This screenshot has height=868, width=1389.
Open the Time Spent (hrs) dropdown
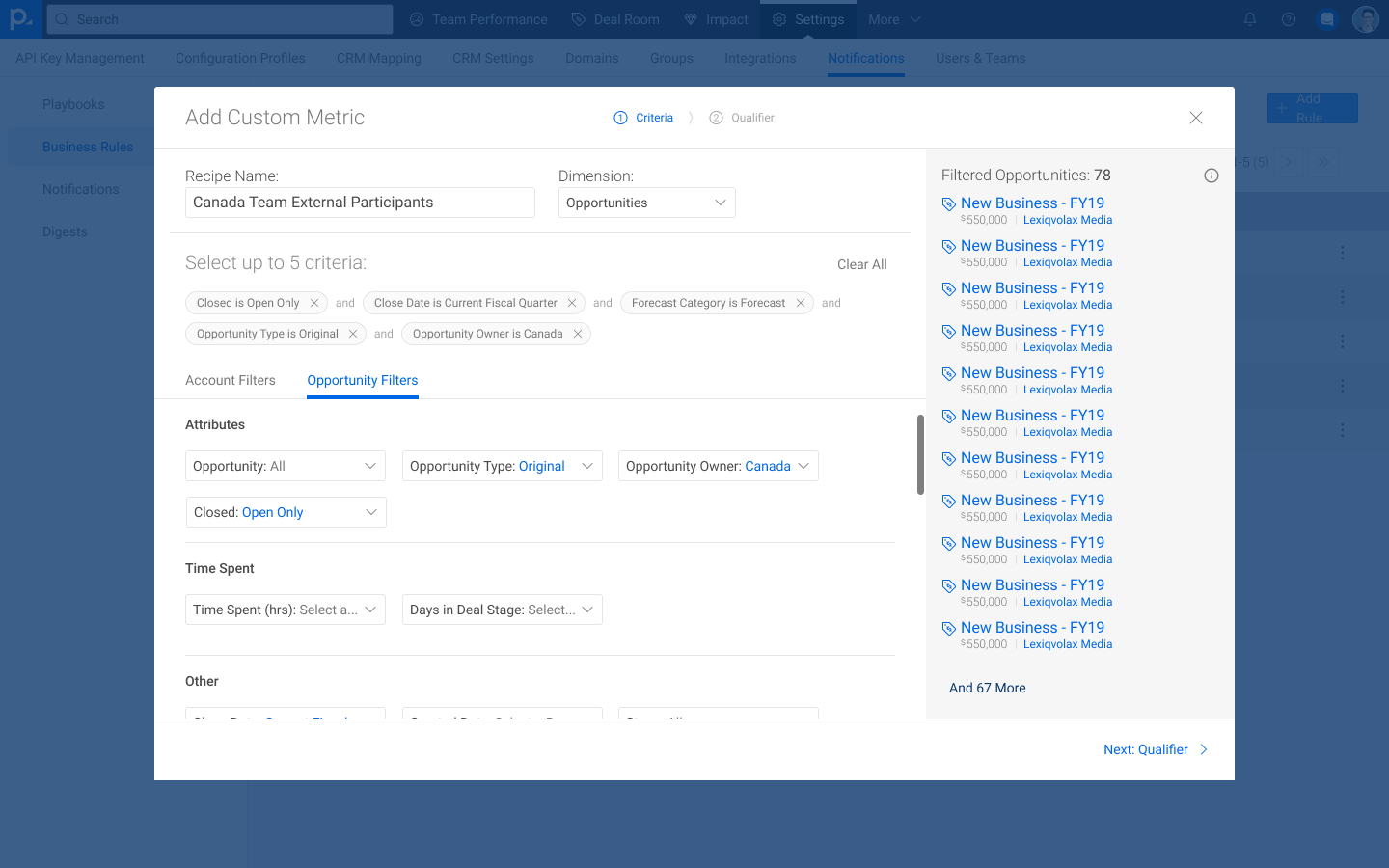(x=285, y=610)
